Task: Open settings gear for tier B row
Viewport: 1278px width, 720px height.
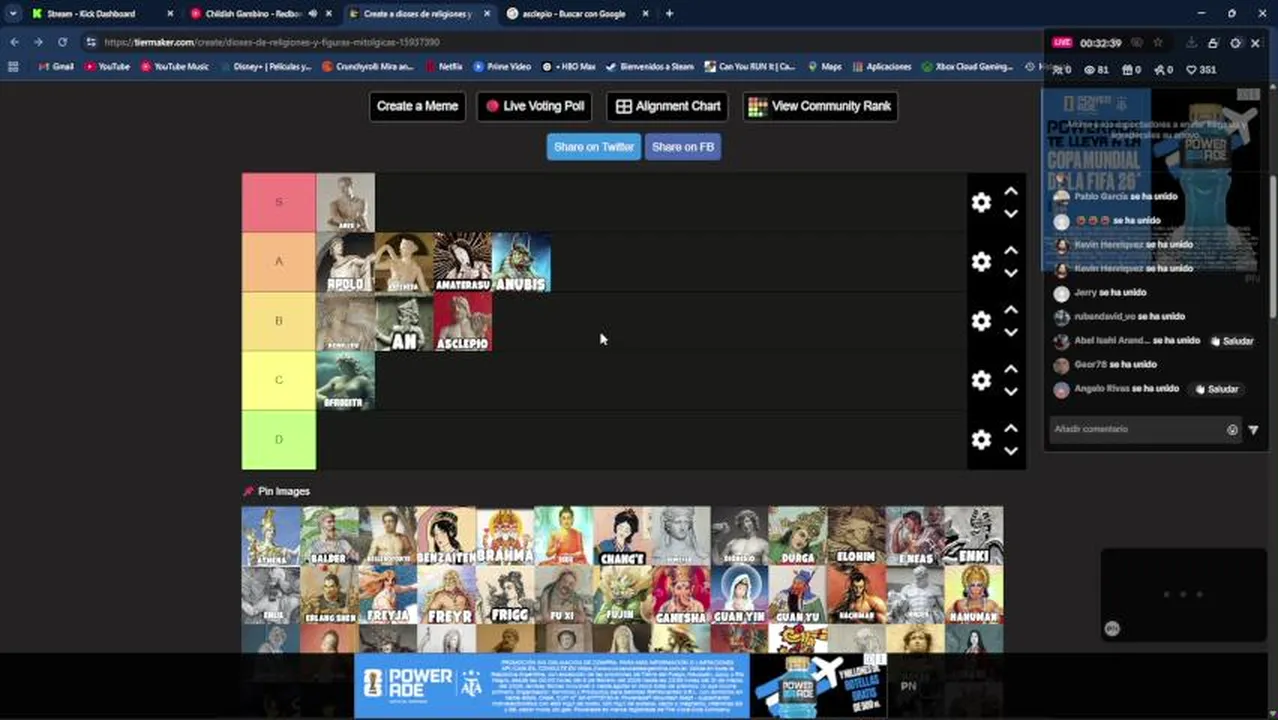Action: click(x=981, y=321)
